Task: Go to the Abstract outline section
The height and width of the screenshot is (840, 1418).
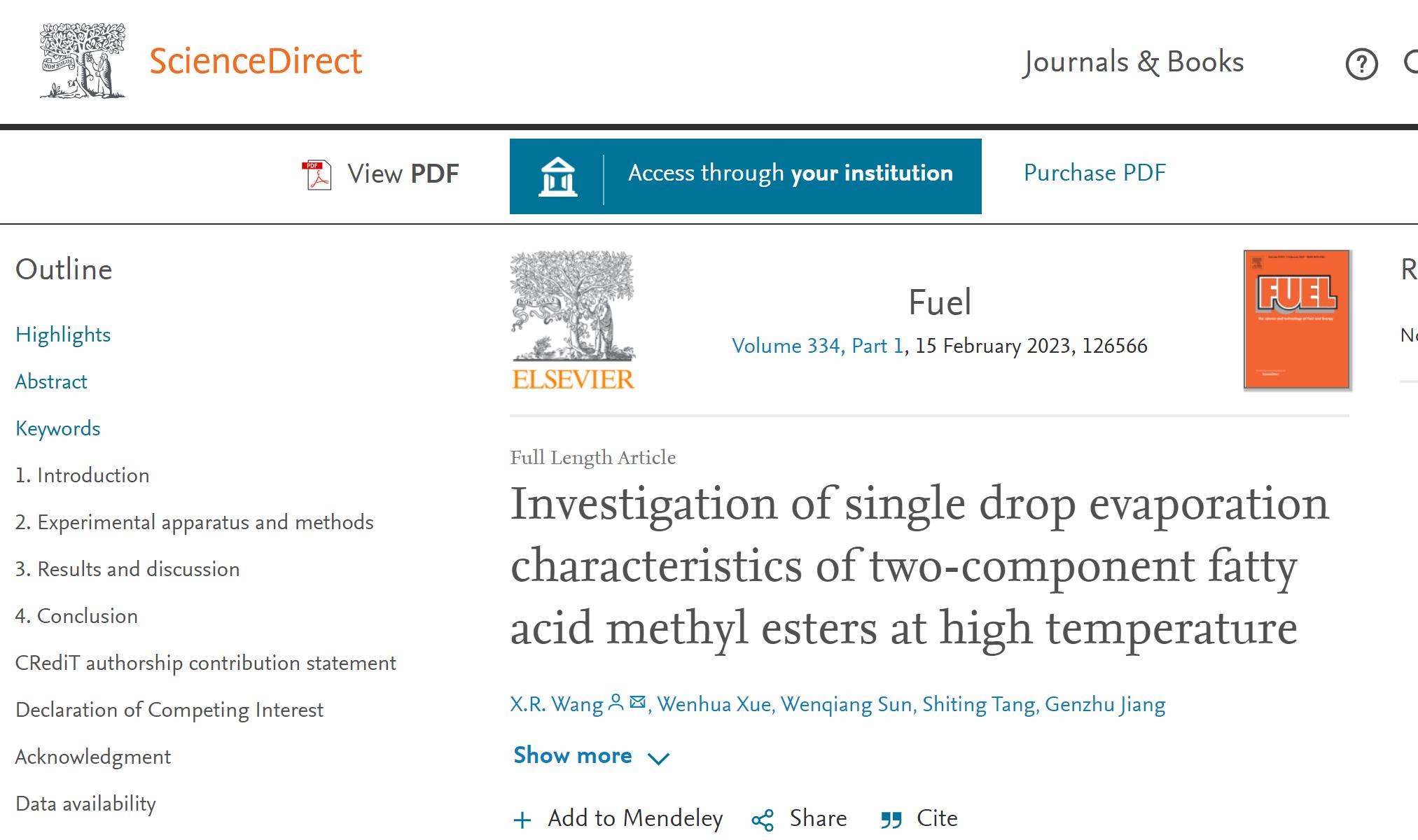Action: point(51,381)
